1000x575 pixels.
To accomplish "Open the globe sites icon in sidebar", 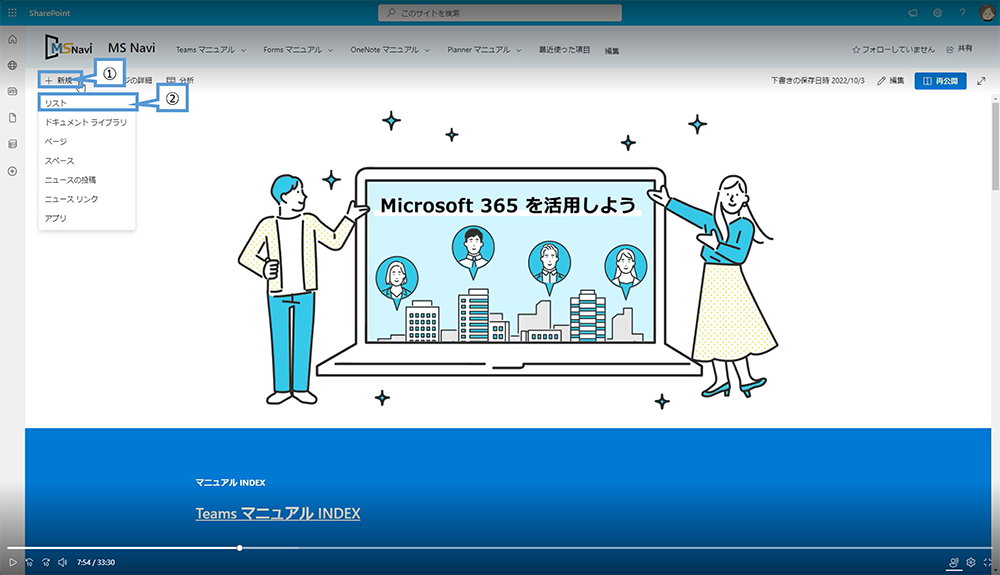I will [12, 65].
